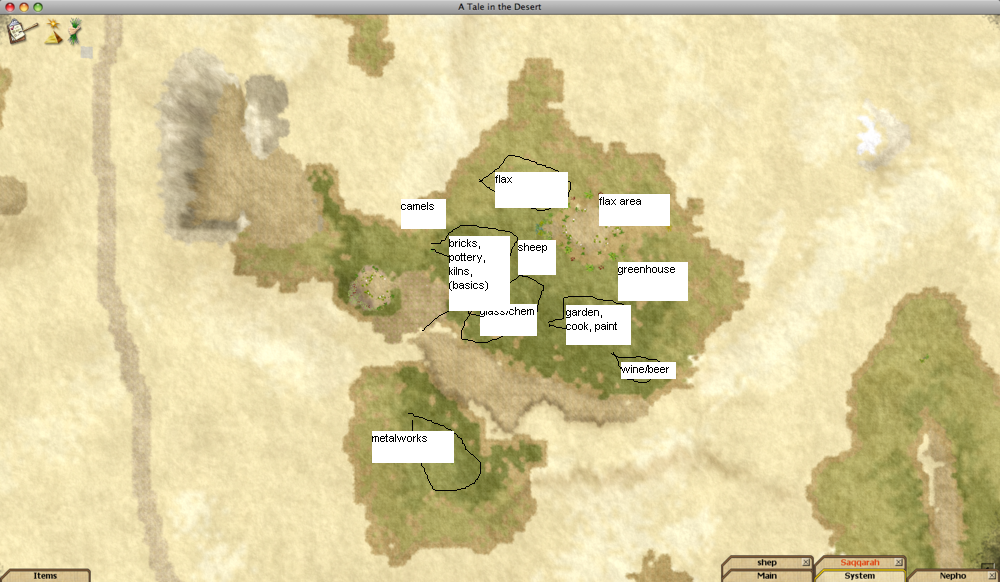Open the clipboard checklist with quill icon
The image size is (1000, 582).
20,31
